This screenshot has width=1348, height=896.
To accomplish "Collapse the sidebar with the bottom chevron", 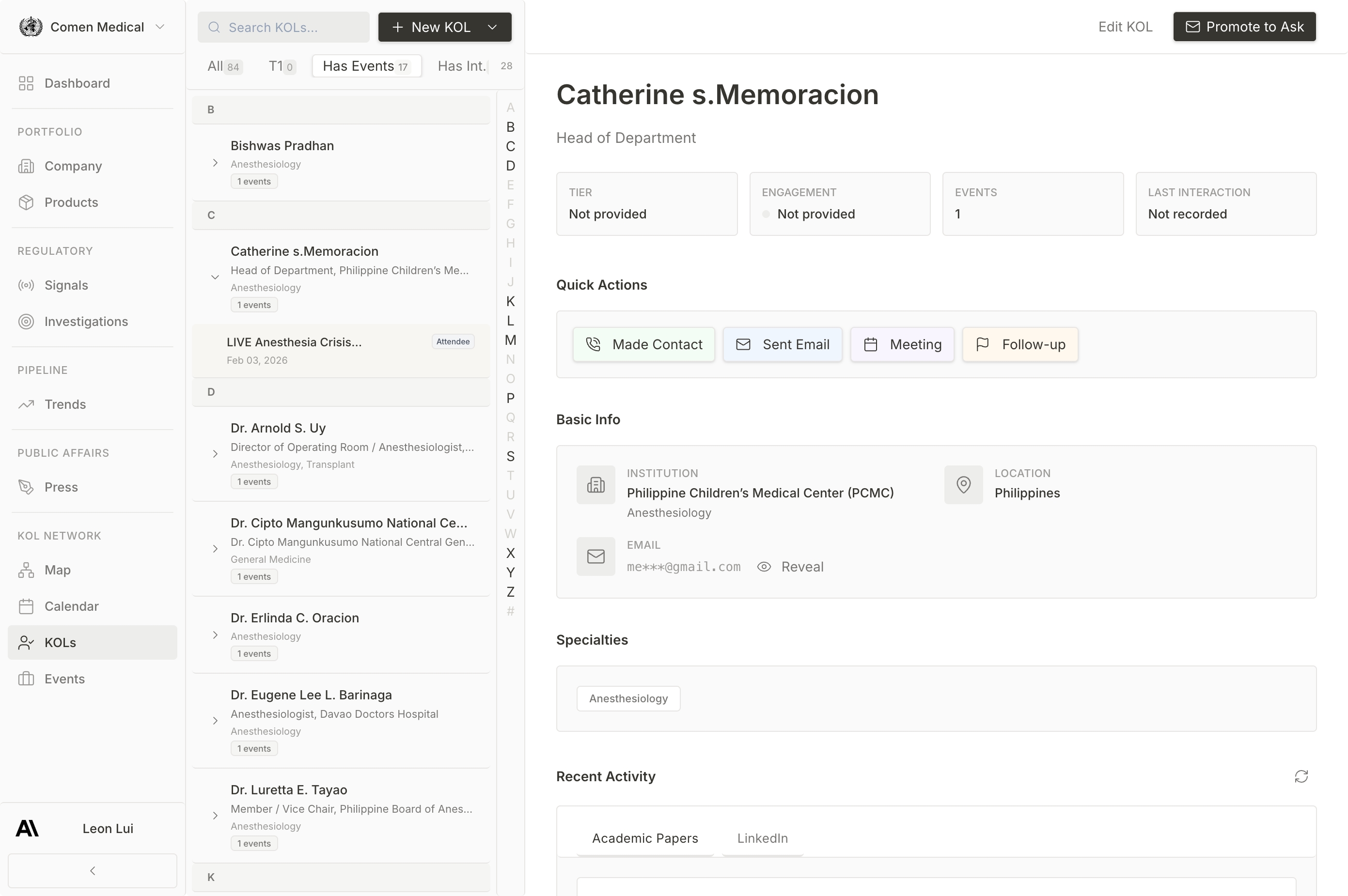I will tap(93, 870).
